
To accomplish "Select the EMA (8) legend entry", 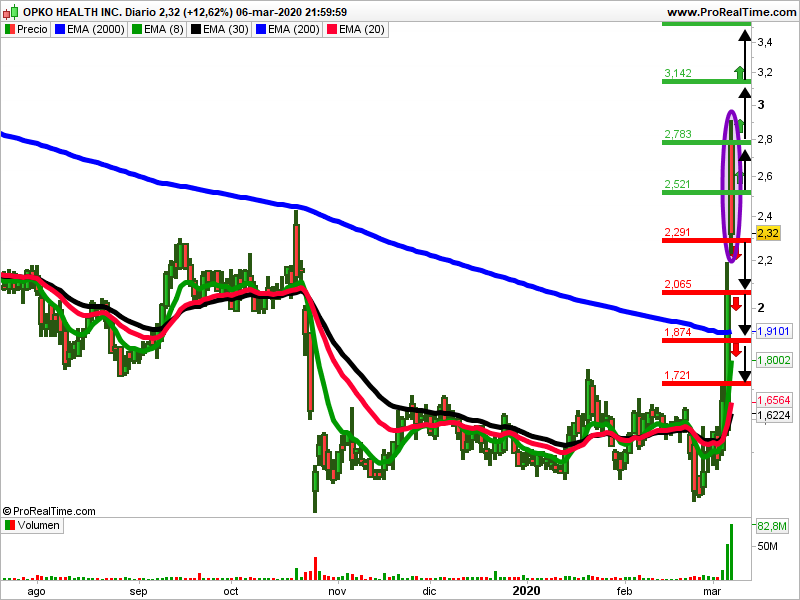I will [x=157, y=30].
